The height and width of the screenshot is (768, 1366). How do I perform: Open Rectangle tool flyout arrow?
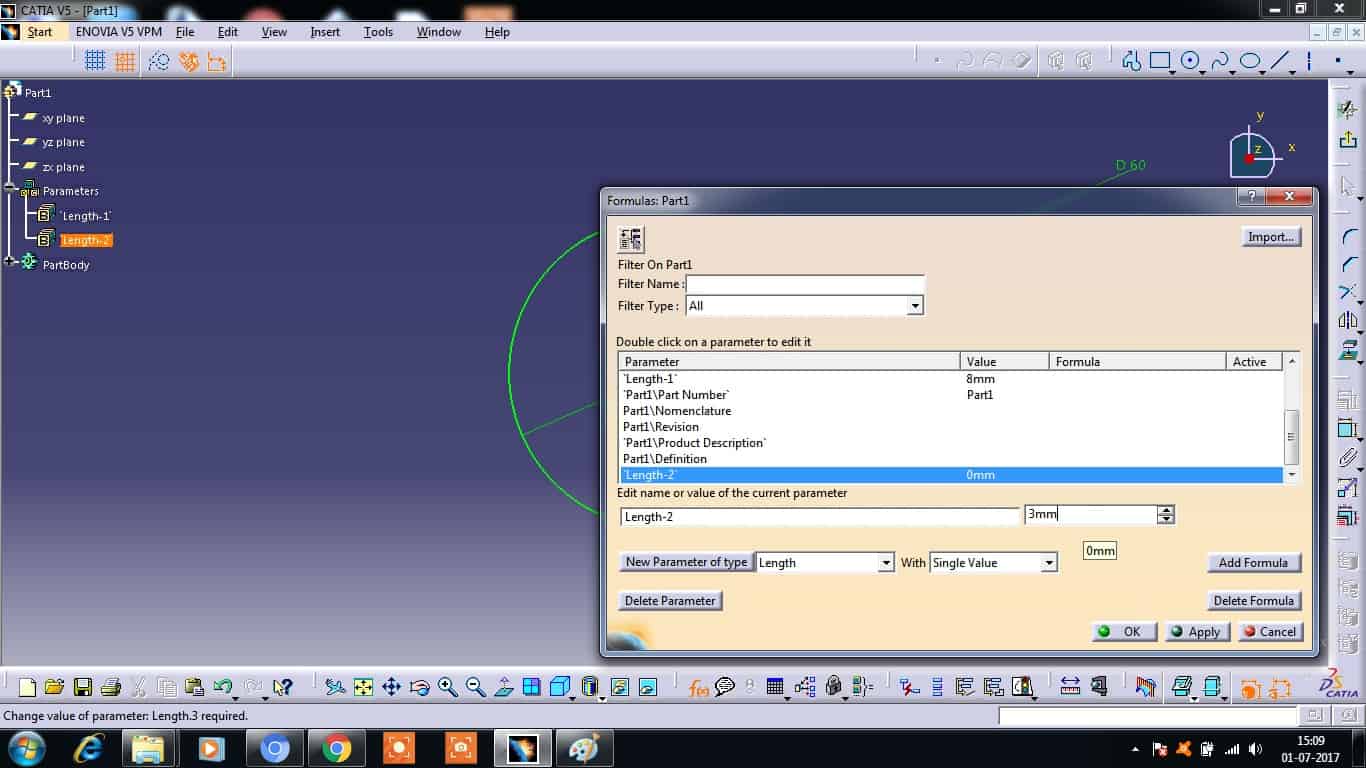coord(1174,71)
